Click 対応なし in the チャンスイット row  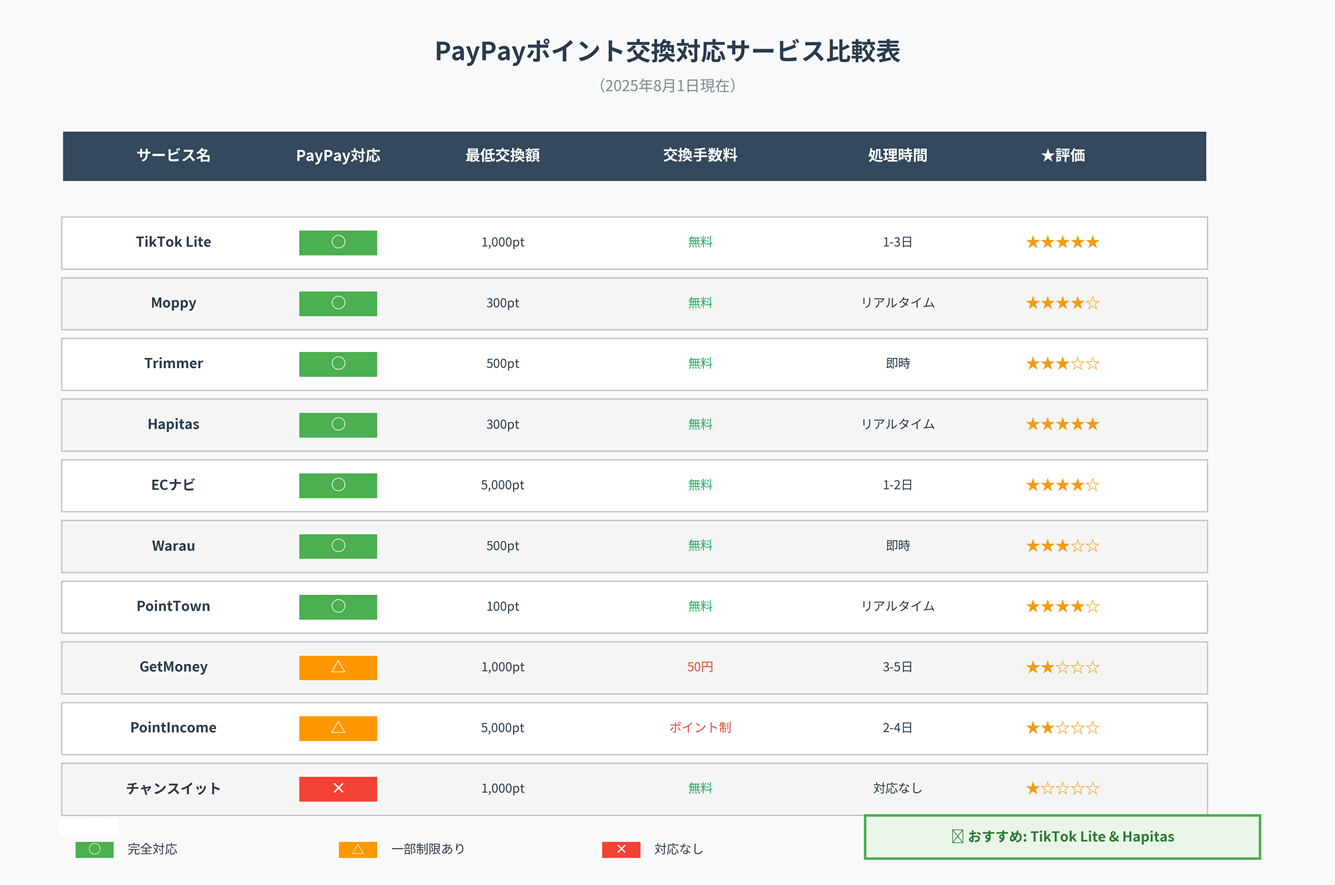click(x=898, y=788)
